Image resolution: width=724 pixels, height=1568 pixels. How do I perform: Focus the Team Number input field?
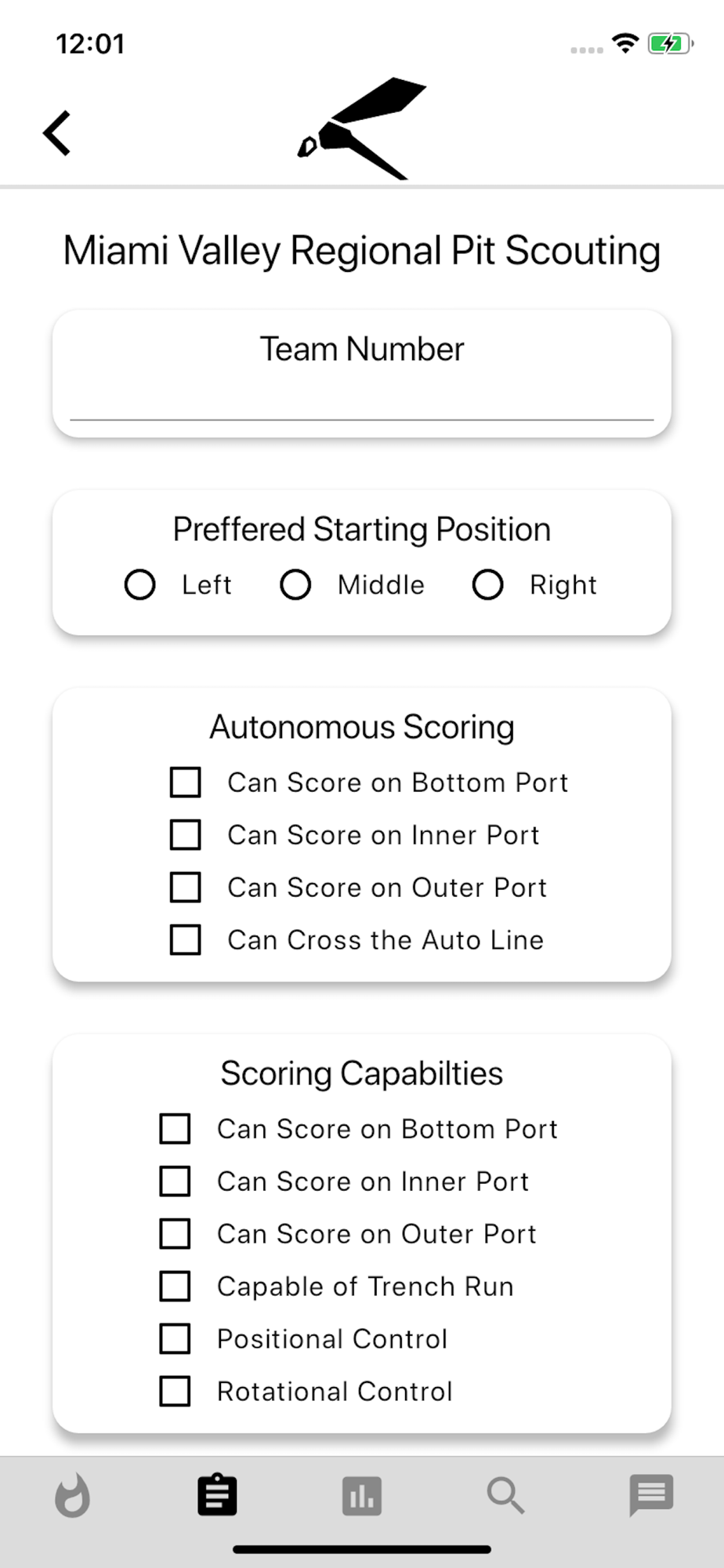362,401
